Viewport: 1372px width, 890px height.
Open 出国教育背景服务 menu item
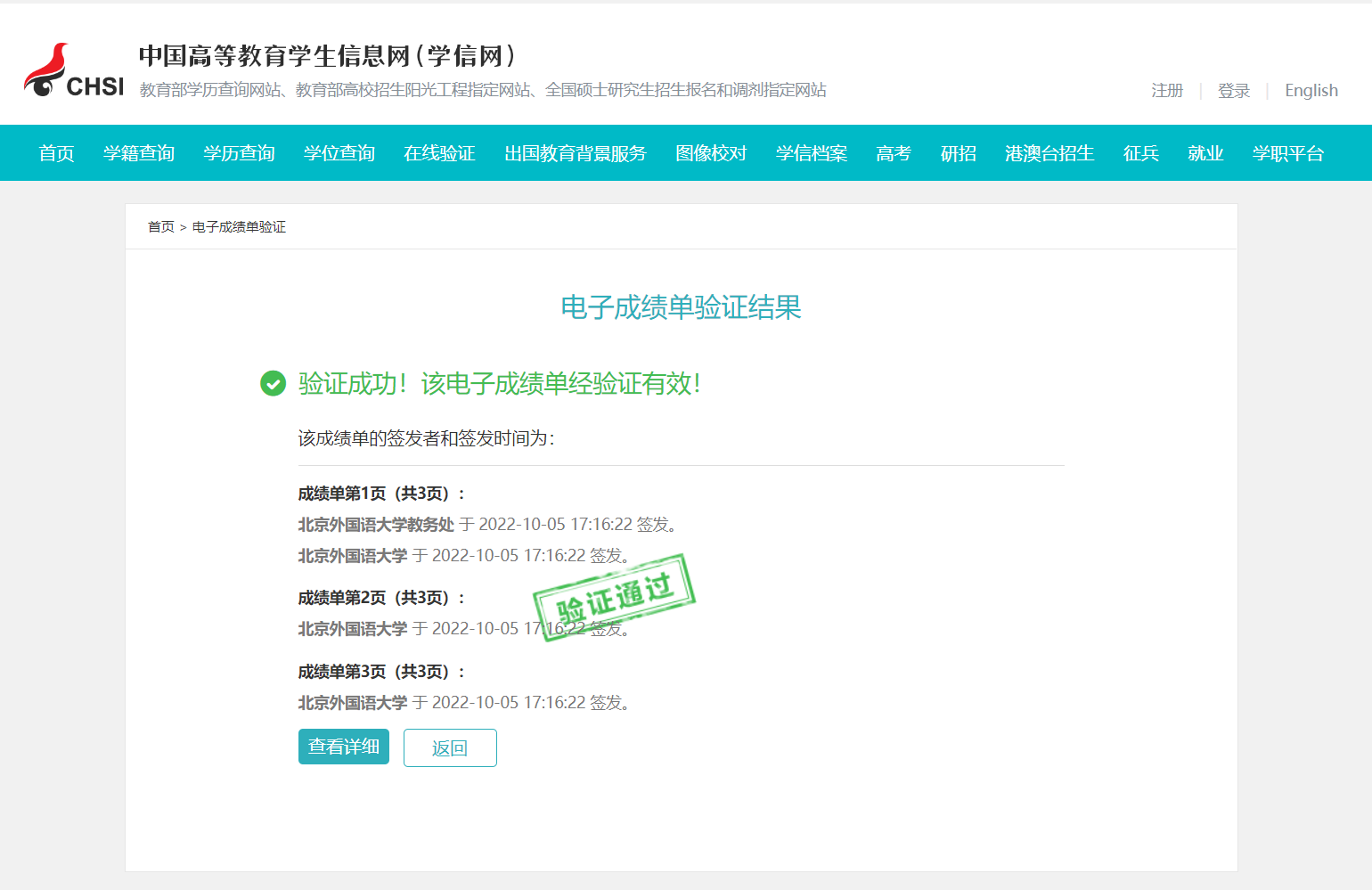tap(575, 153)
